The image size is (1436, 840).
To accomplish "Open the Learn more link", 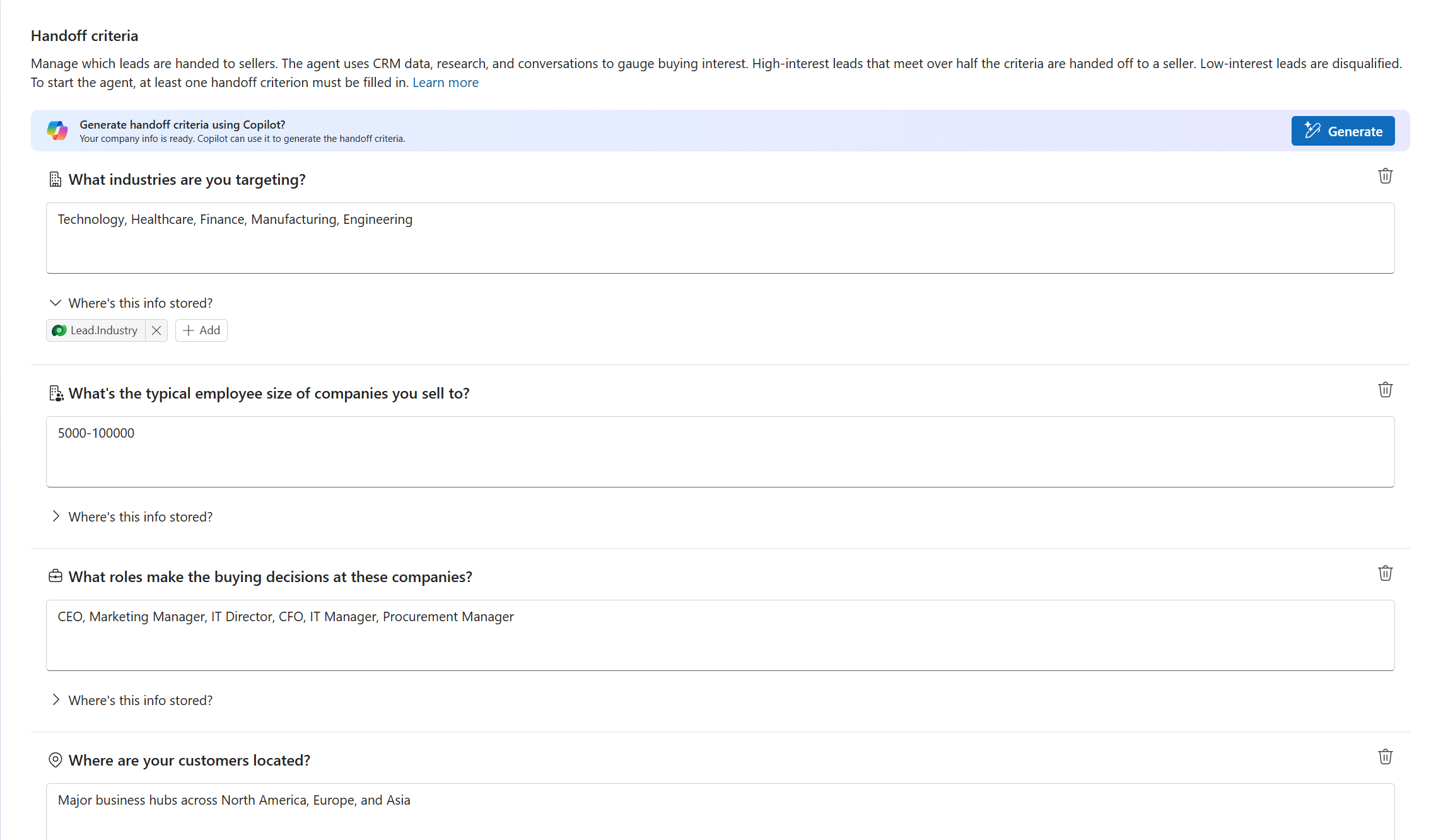I will pos(445,82).
